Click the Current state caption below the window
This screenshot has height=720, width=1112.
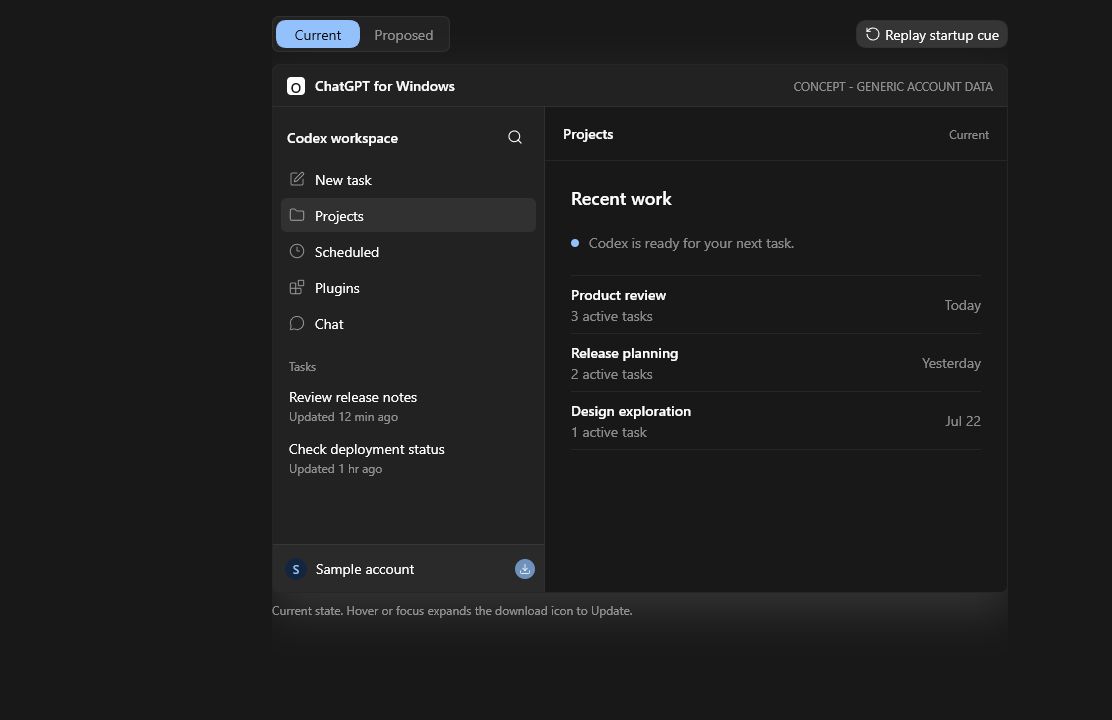click(452, 611)
